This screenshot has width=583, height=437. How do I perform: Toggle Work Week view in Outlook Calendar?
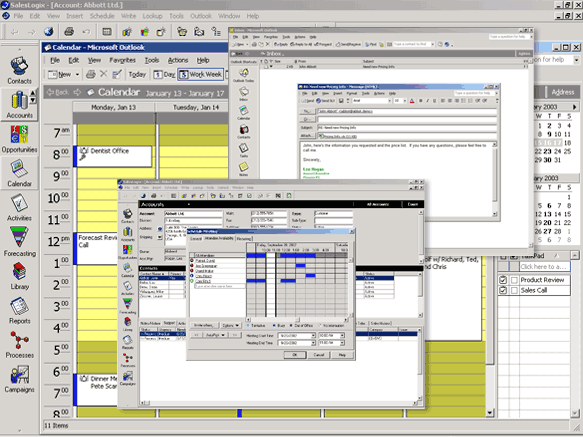(x=201, y=74)
